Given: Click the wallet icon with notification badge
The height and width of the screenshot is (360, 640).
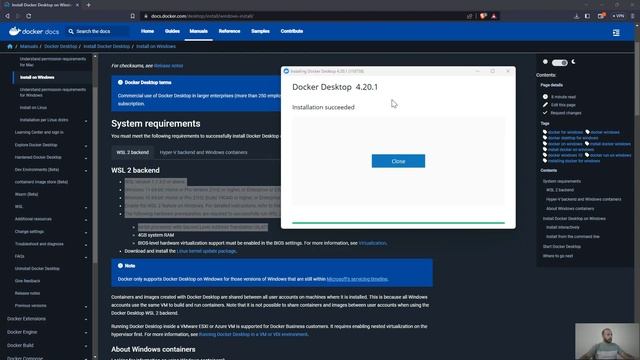Looking at the screenshot, I should pos(601,16).
